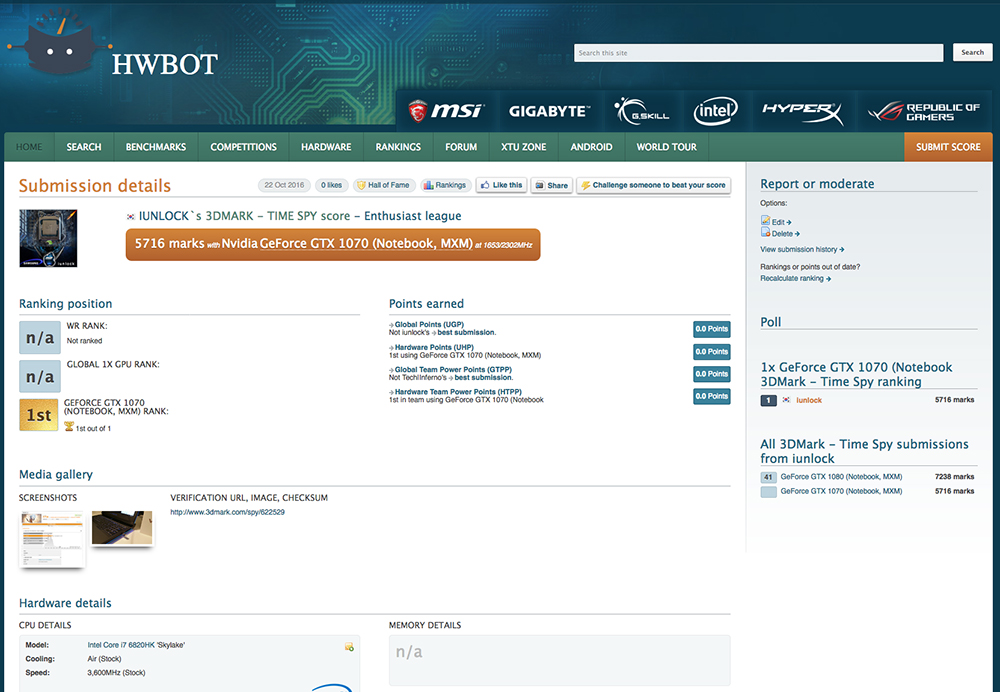Click the 1 rank badge beside iunlock
Screen dimensions: 1000x692
[768, 401]
